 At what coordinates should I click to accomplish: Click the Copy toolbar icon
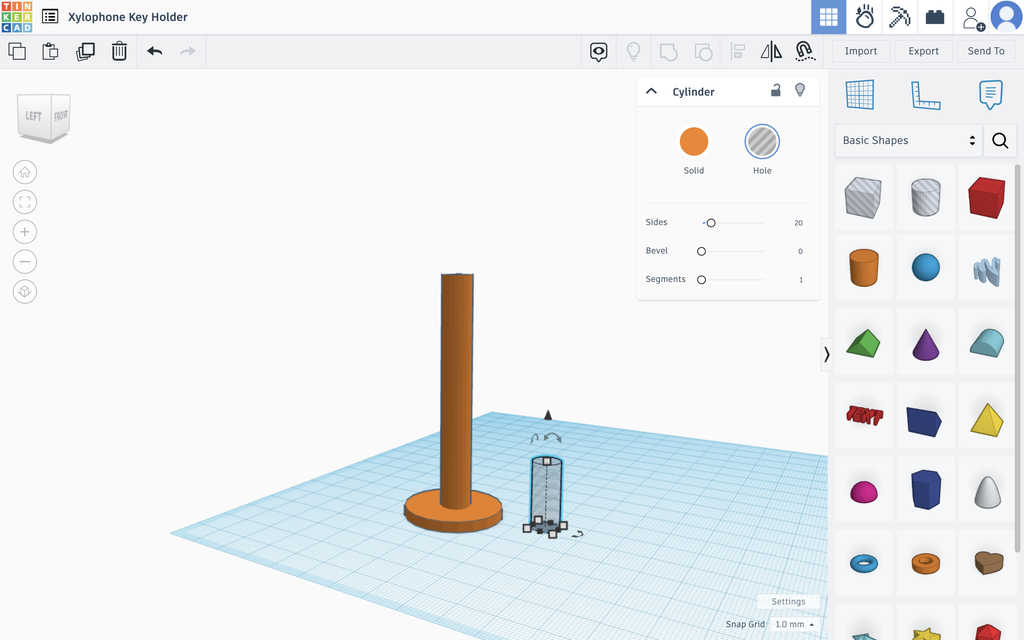click(17, 51)
